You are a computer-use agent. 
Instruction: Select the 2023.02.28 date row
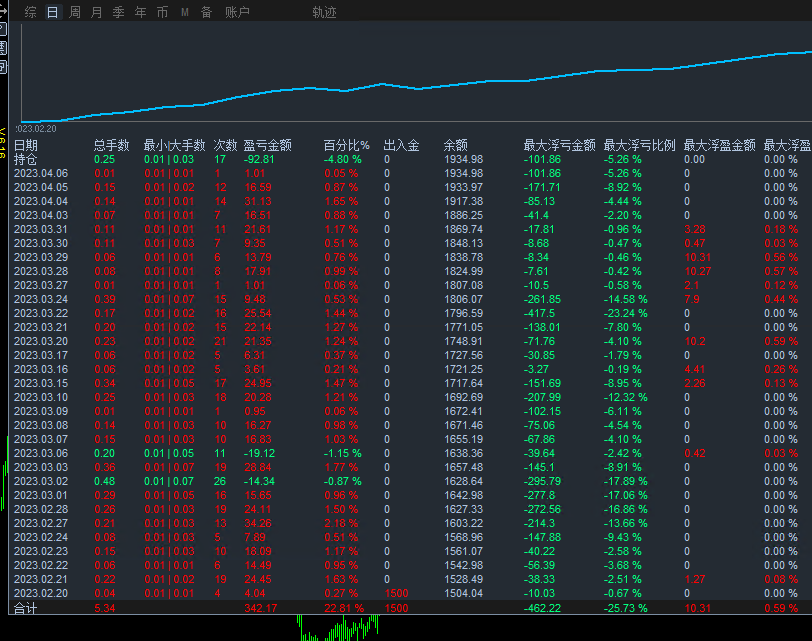pyautogui.click(x=410, y=509)
